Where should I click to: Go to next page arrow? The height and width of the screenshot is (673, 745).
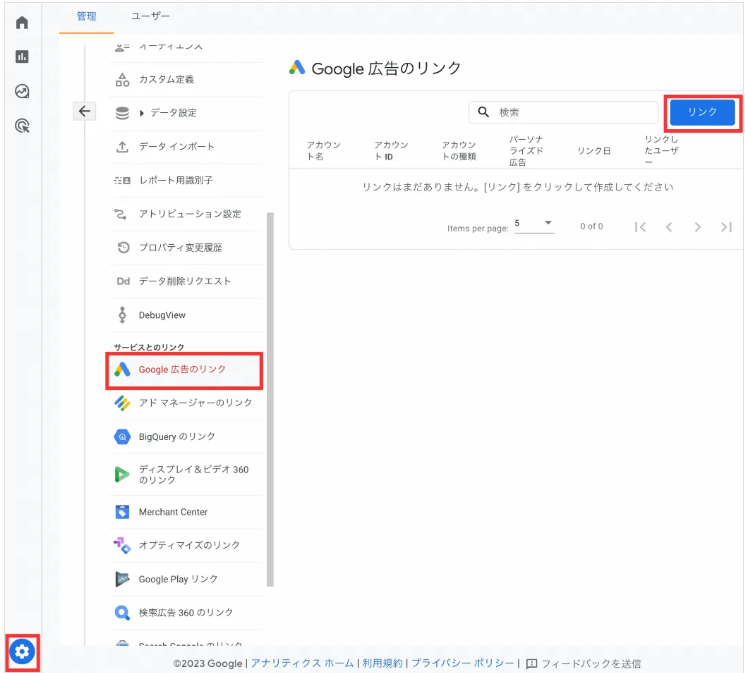(697, 227)
